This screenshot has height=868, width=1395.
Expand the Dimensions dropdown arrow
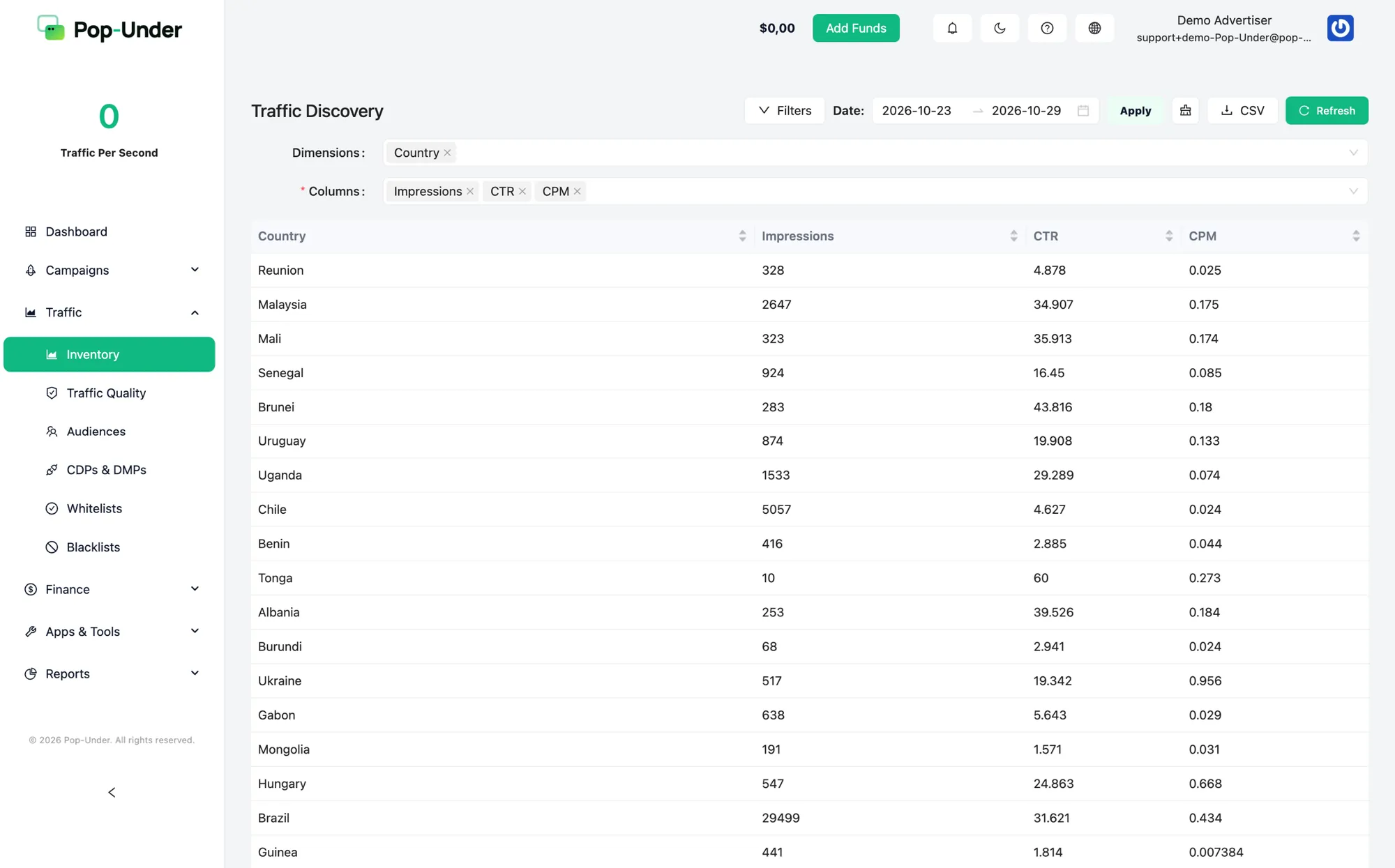click(1353, 153)
